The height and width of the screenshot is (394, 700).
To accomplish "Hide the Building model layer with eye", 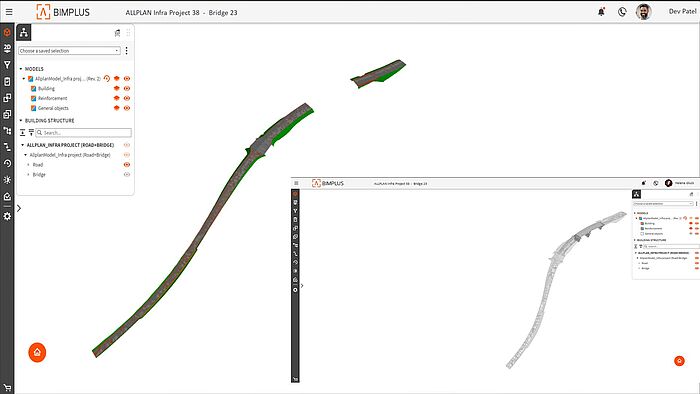I will pos(127,88).
